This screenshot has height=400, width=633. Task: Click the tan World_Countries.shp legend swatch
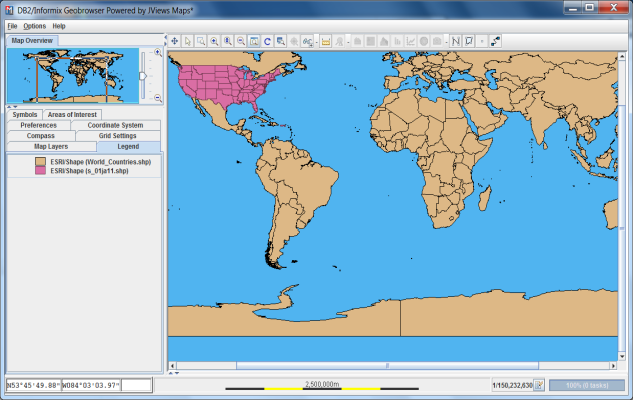(x=41, y=161)
